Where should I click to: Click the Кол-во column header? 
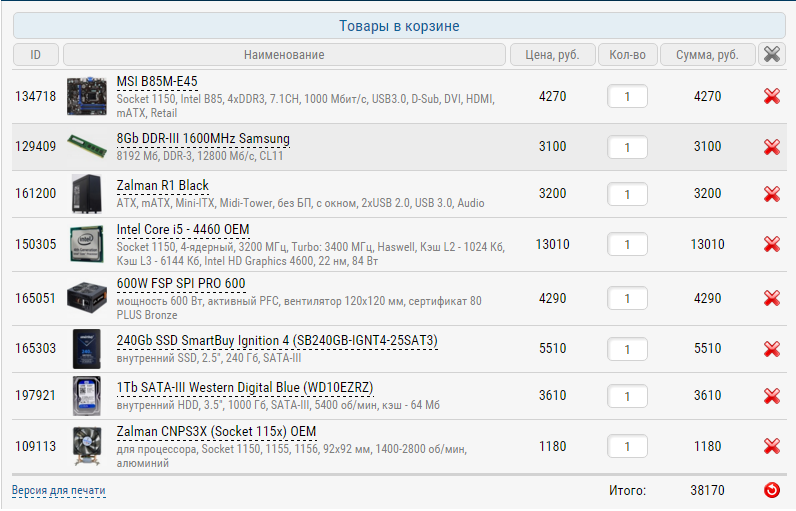pos(627,54)
